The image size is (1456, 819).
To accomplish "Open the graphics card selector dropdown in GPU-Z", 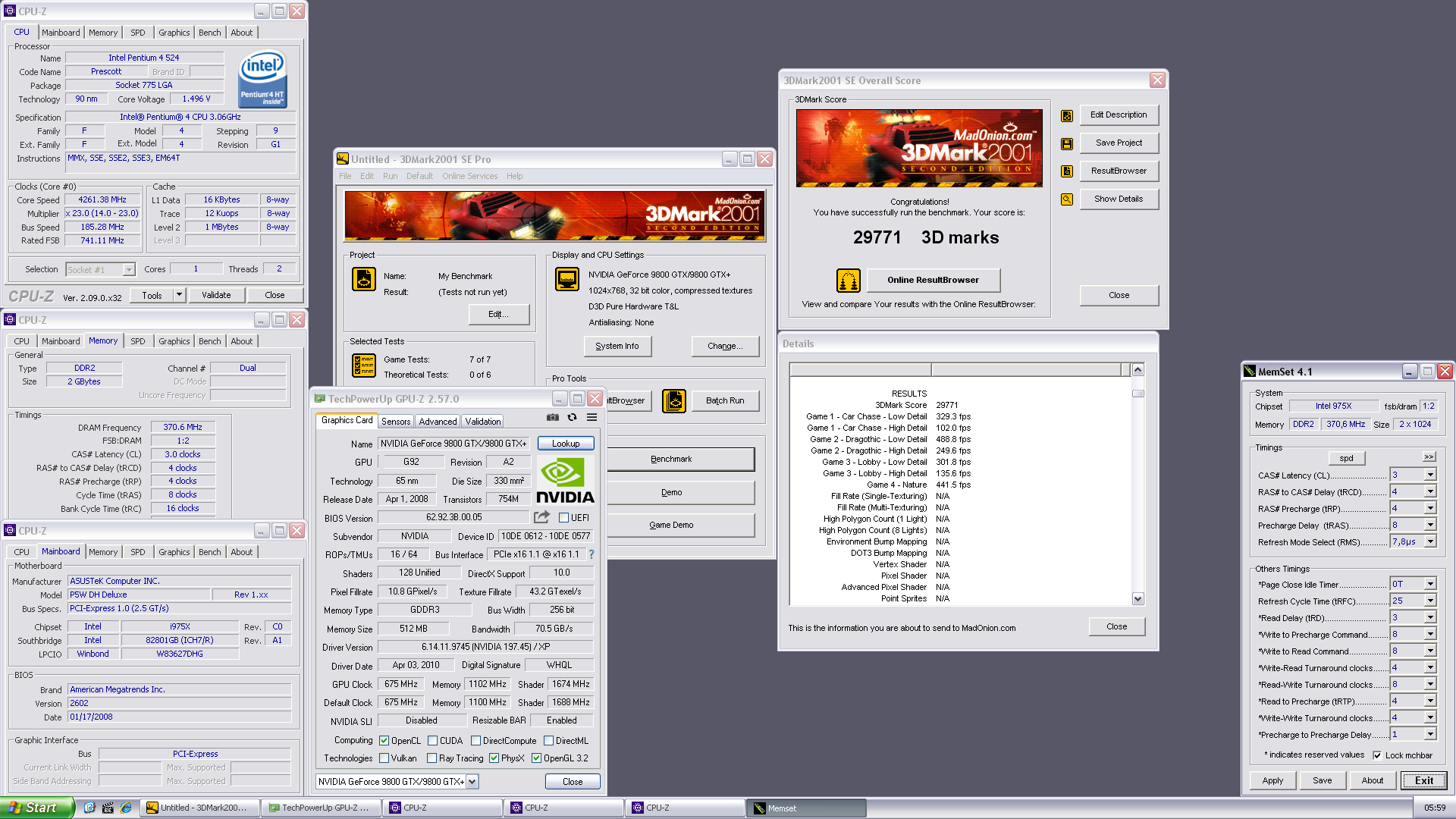I will [x=472, y=781].
